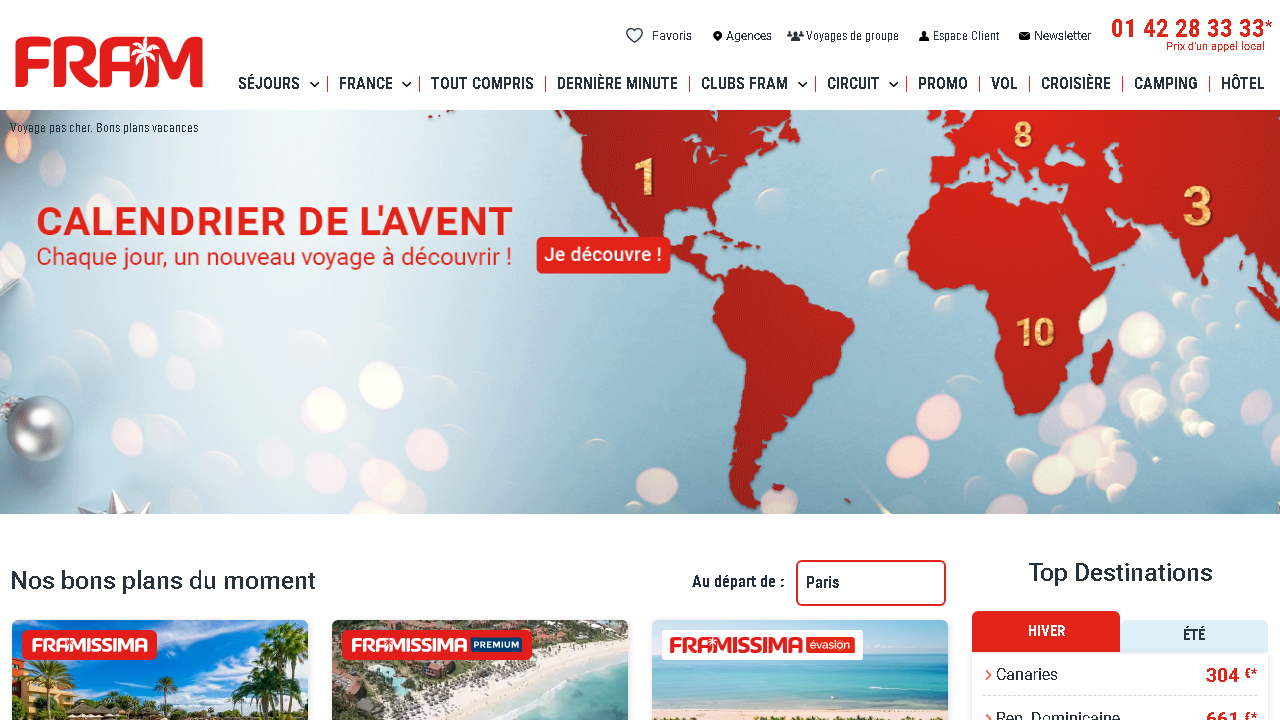This screenshot has width=1280, height=720.
Task: Go to the Camping section
Action: [1166, 84]
